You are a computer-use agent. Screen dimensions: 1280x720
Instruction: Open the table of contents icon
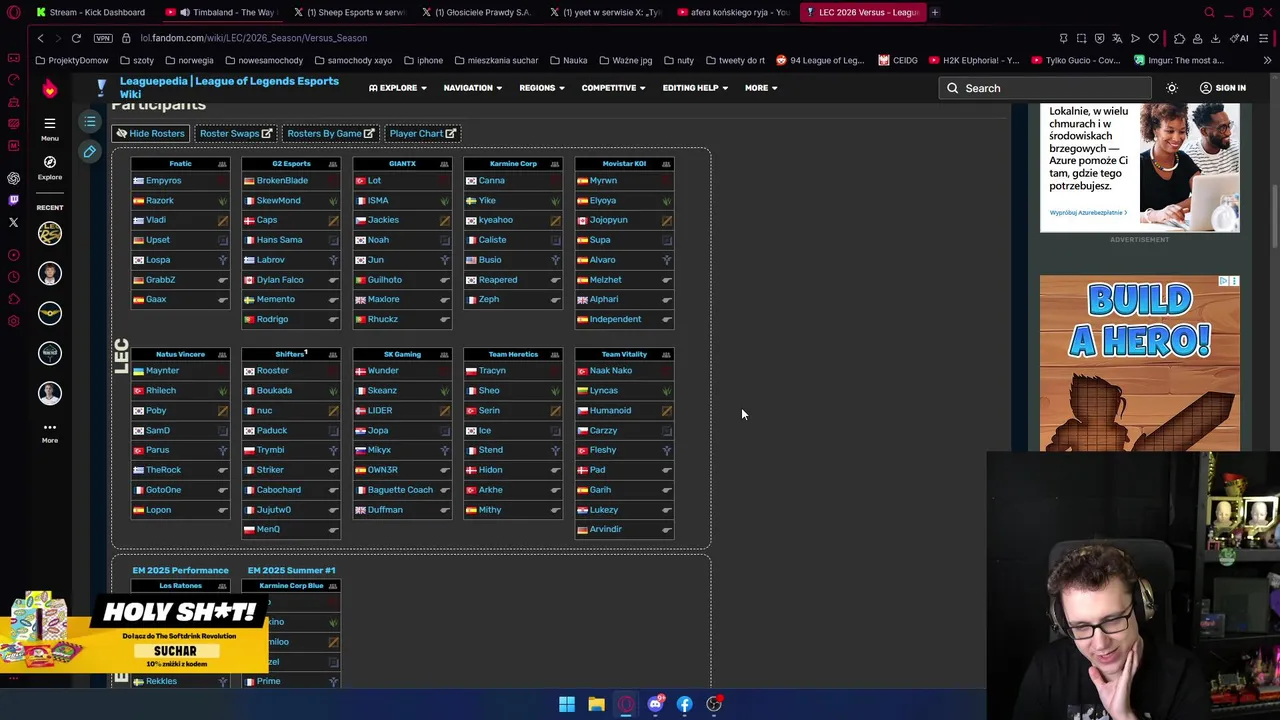pos(90,122)
